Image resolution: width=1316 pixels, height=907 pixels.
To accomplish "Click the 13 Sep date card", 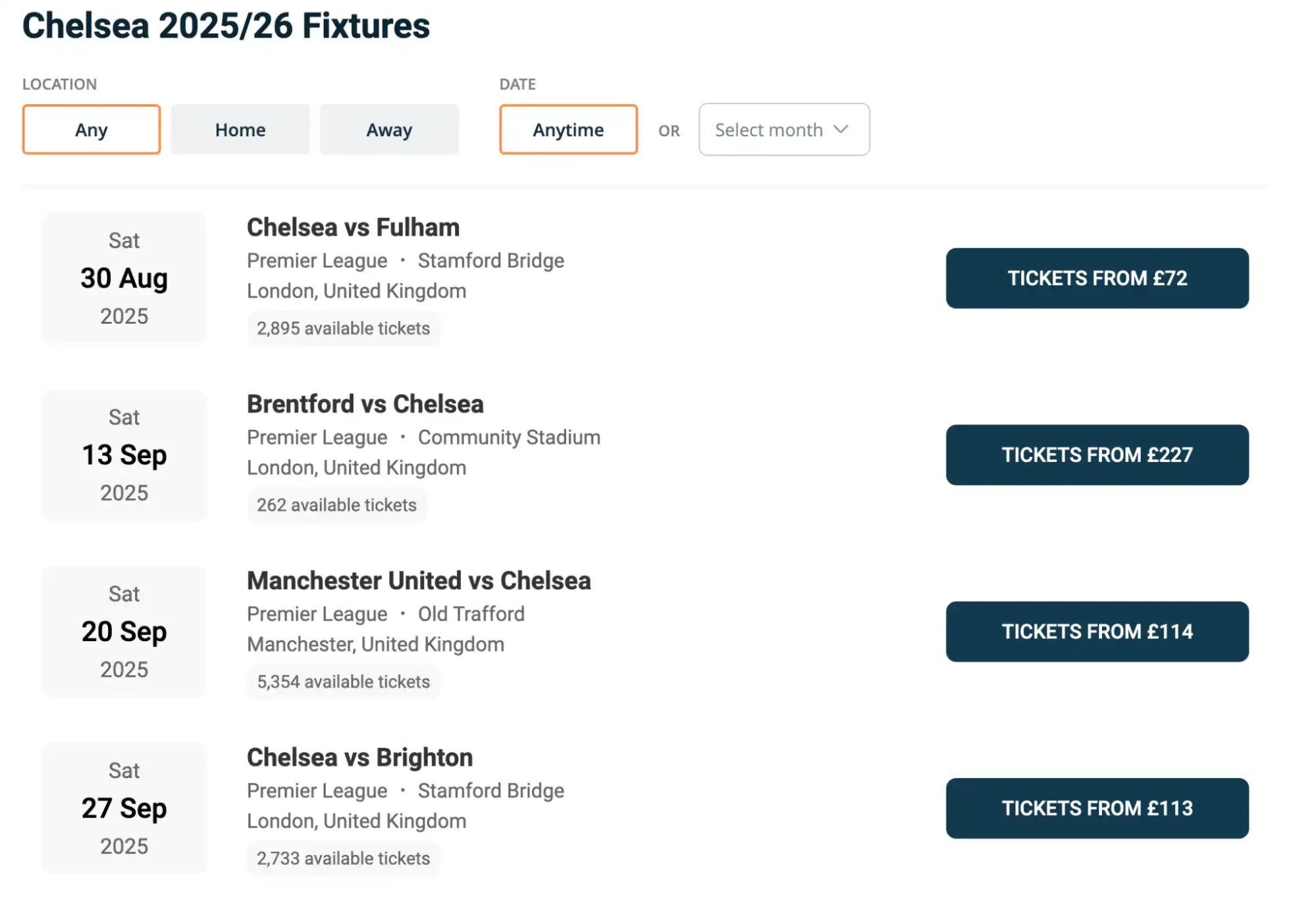I will [124, 455].
